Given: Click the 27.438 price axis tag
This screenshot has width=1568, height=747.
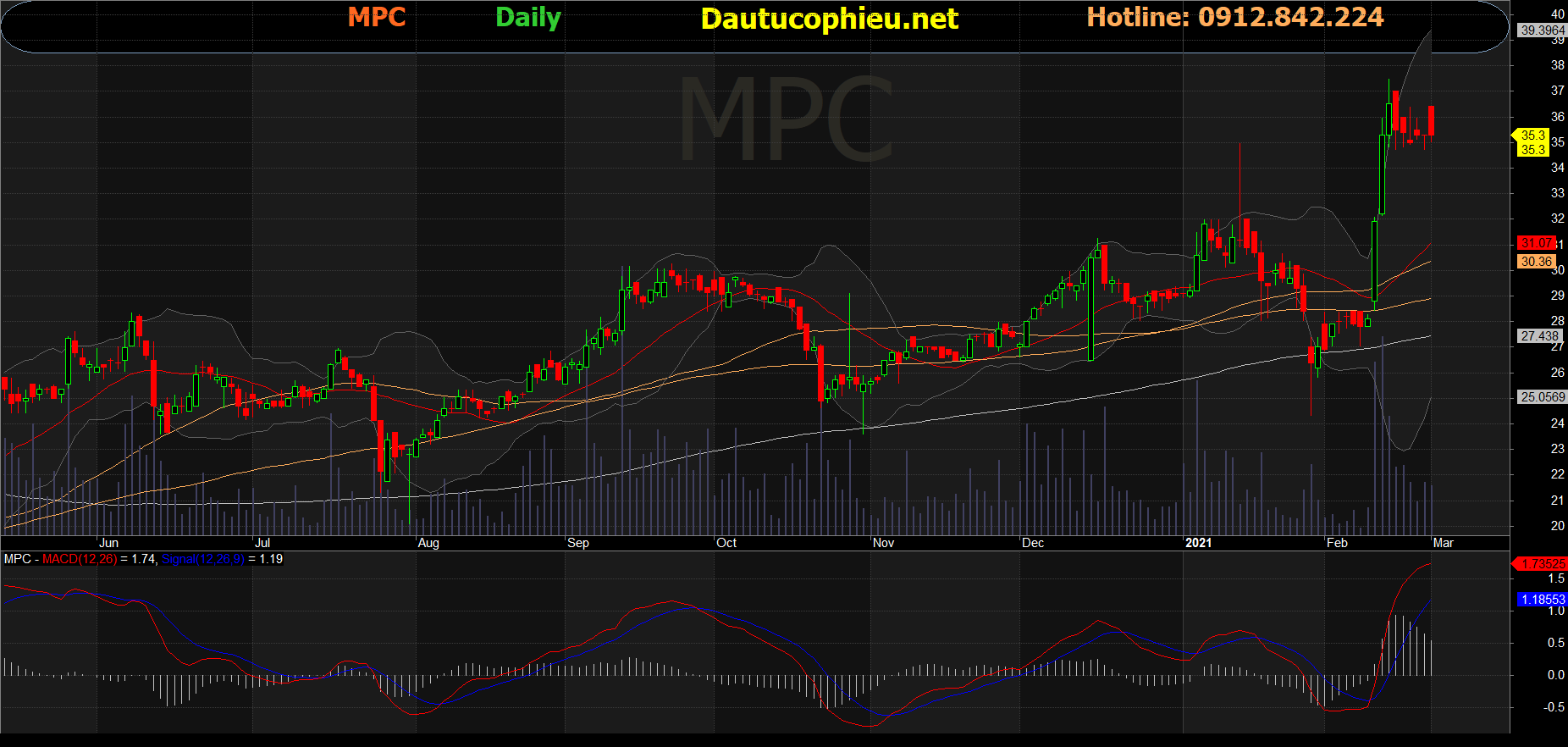Looking at the screenshot, I should click(1539, 336).
